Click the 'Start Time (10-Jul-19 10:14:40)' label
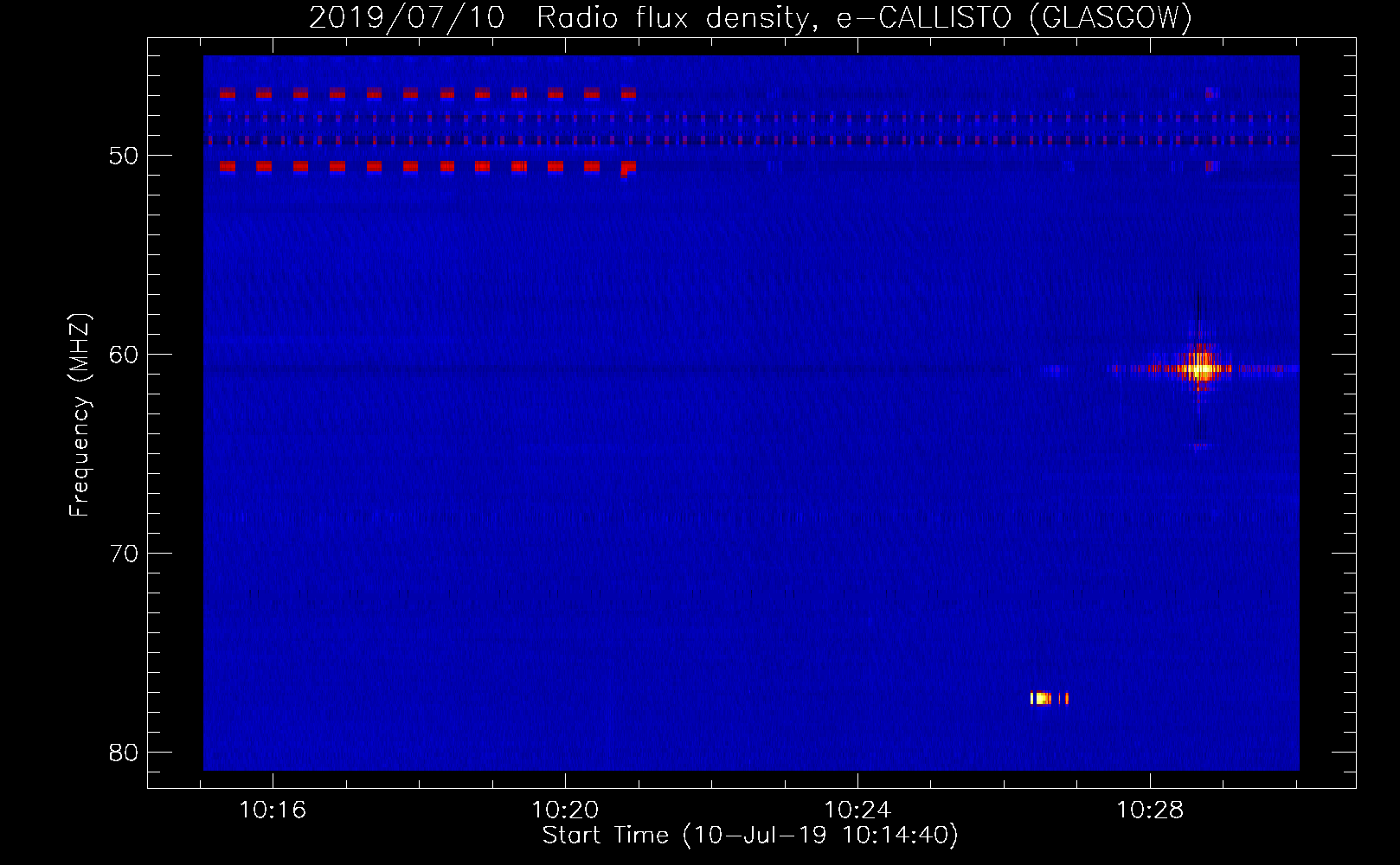1400x865 pixels. click(750, 836)
